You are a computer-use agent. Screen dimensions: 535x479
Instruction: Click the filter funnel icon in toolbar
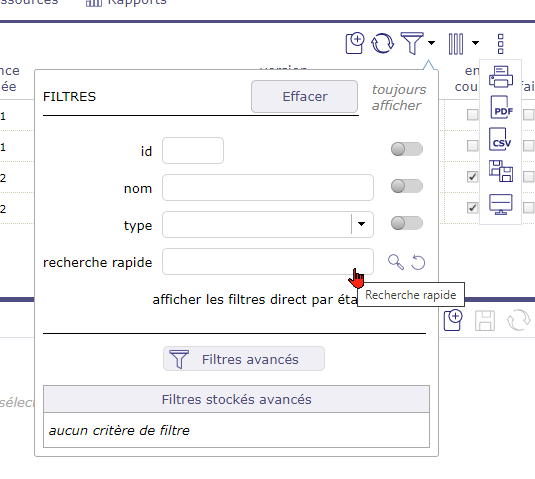pos(412,43)
